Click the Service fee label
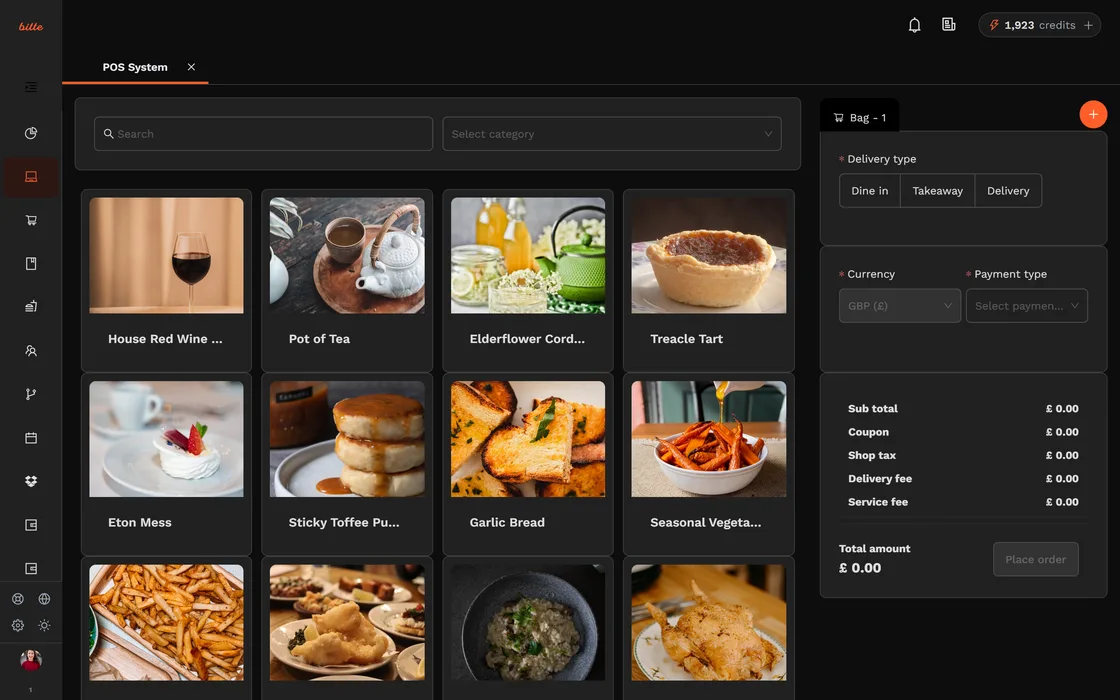 877,502
